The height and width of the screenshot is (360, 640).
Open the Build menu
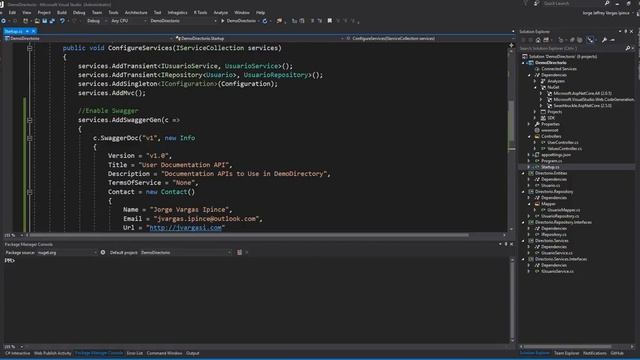[x=62, y=13]
